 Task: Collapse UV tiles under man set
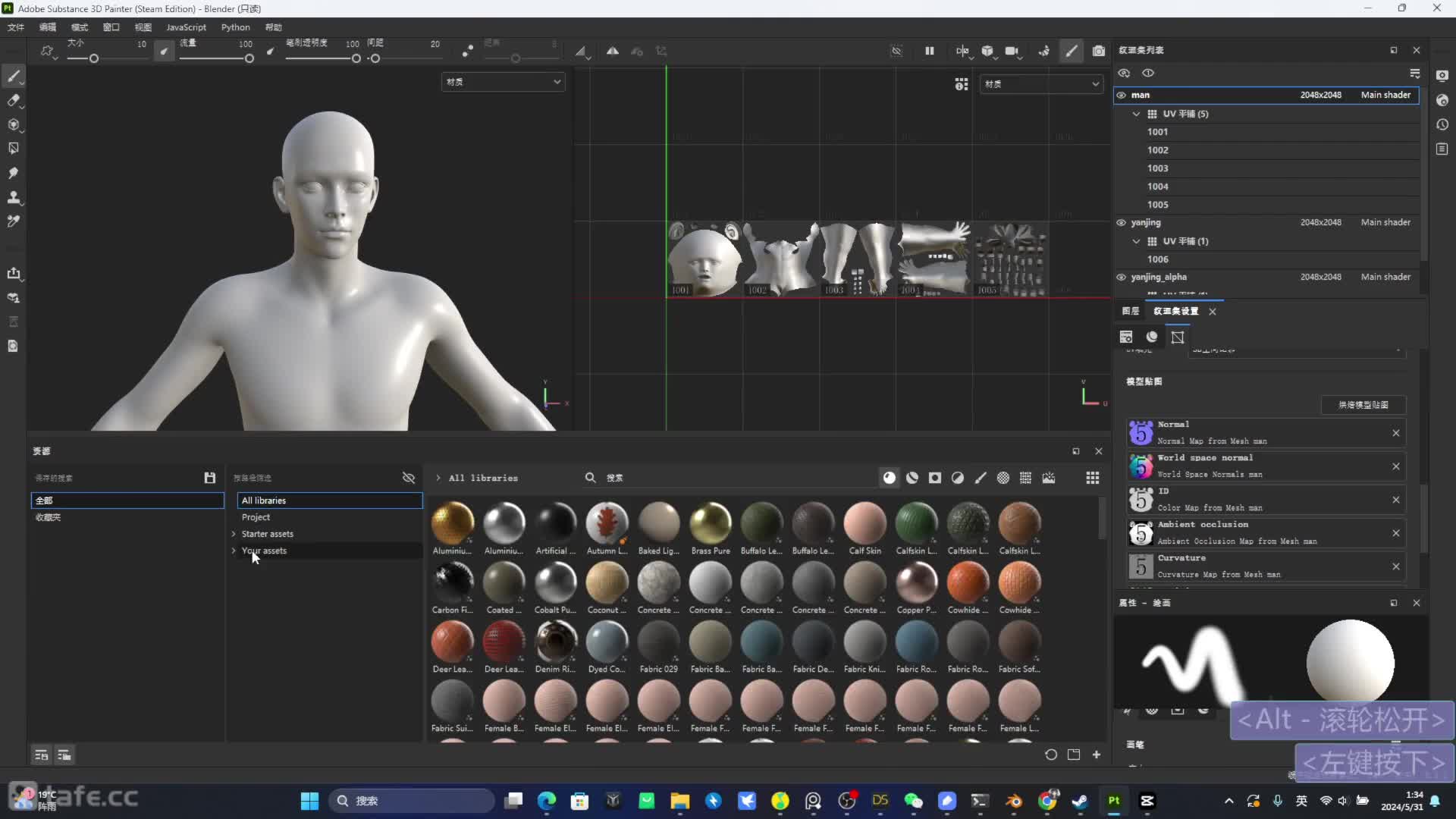click(x=1136, y=114)
